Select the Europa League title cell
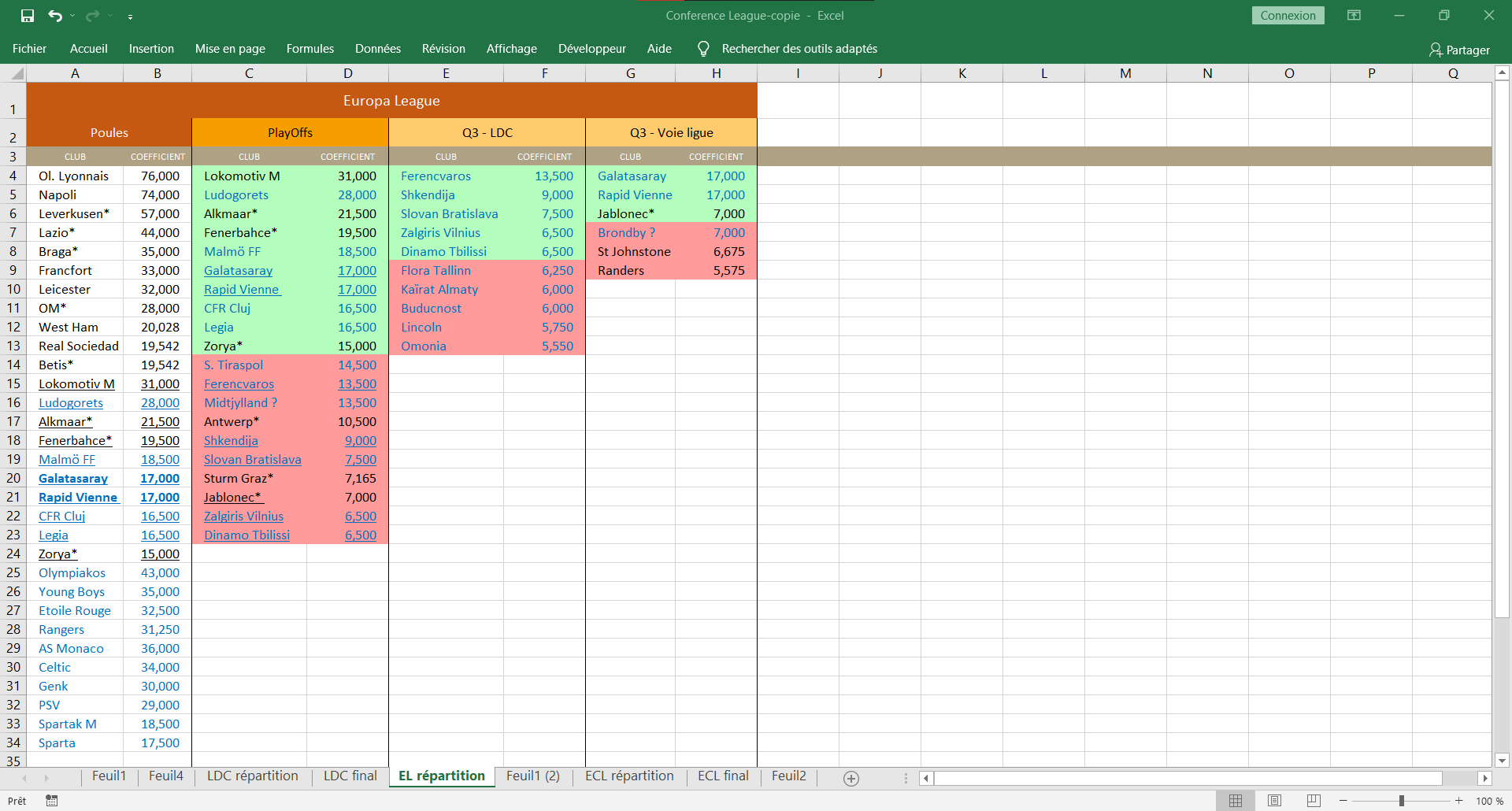 391,101
